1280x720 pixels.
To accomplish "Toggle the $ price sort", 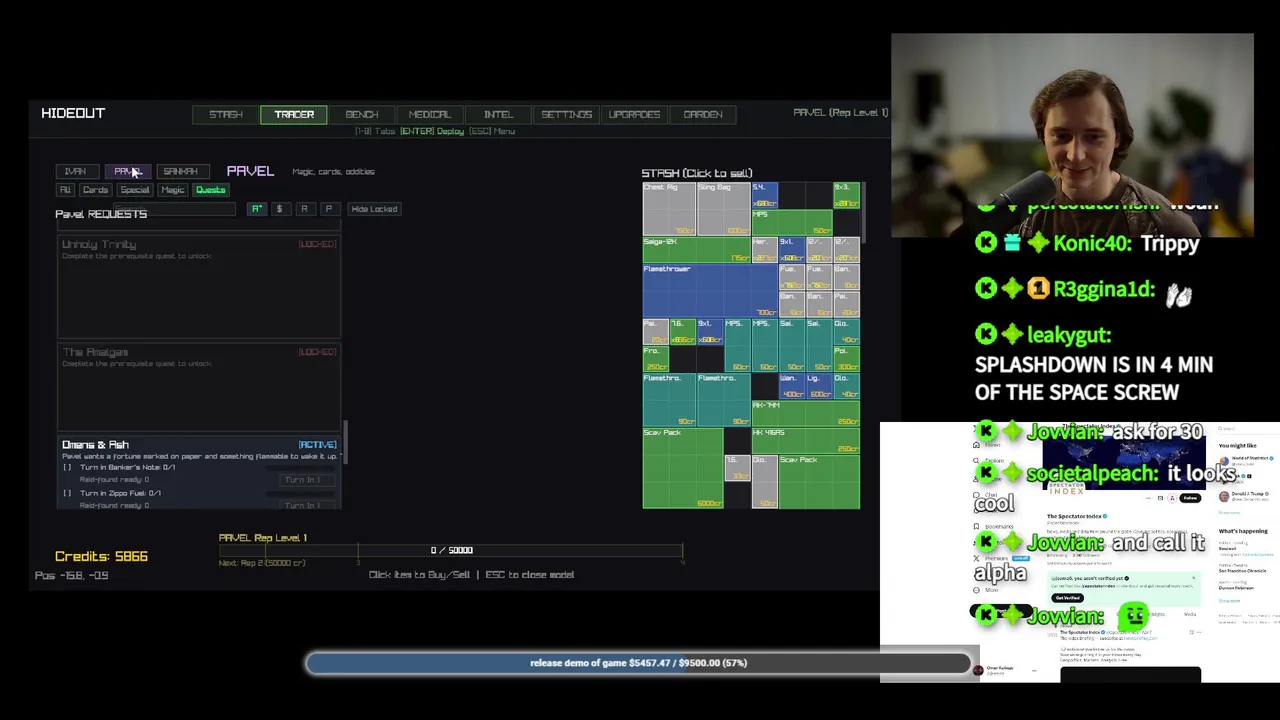I will pyautogui.click(x=279, y=209).
